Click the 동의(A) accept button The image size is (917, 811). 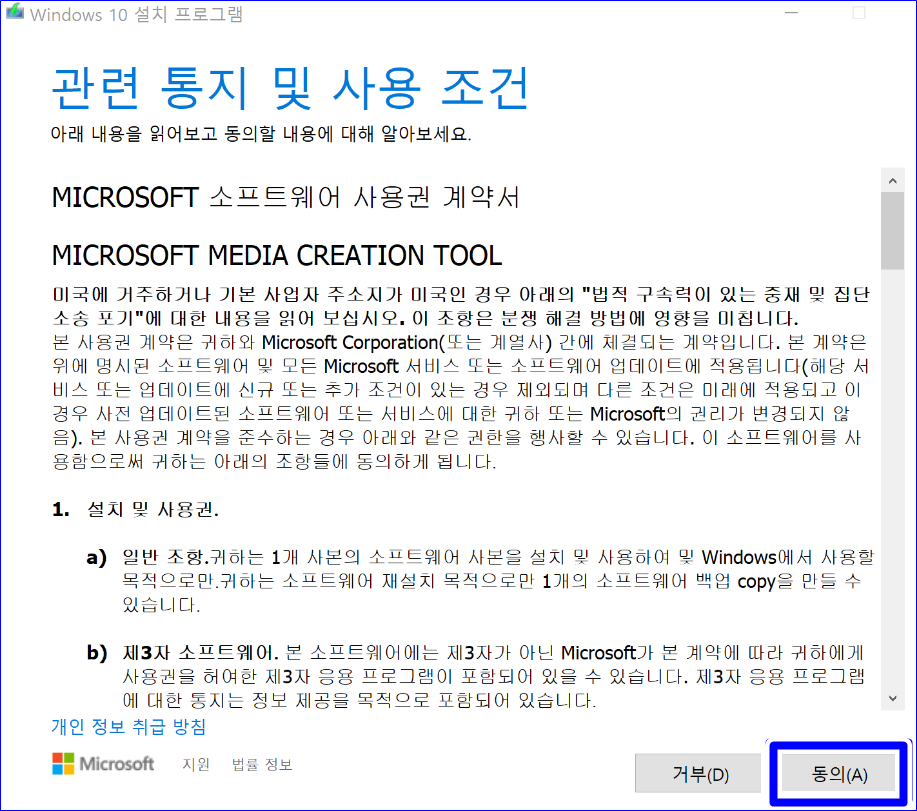(x=839, y=774)
